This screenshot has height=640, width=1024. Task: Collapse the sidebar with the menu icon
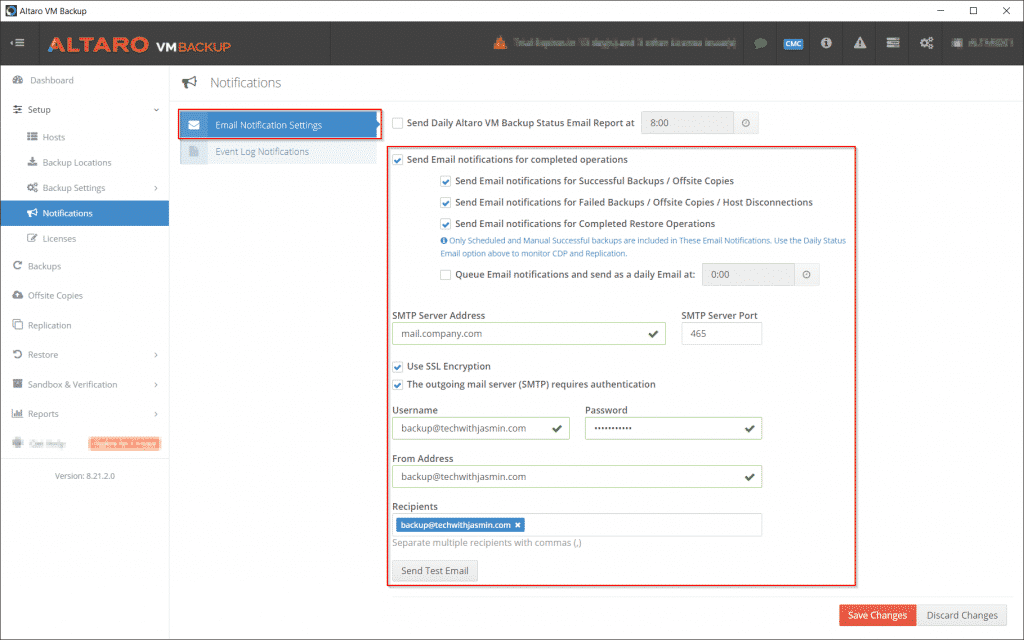(x=18, y=43)
